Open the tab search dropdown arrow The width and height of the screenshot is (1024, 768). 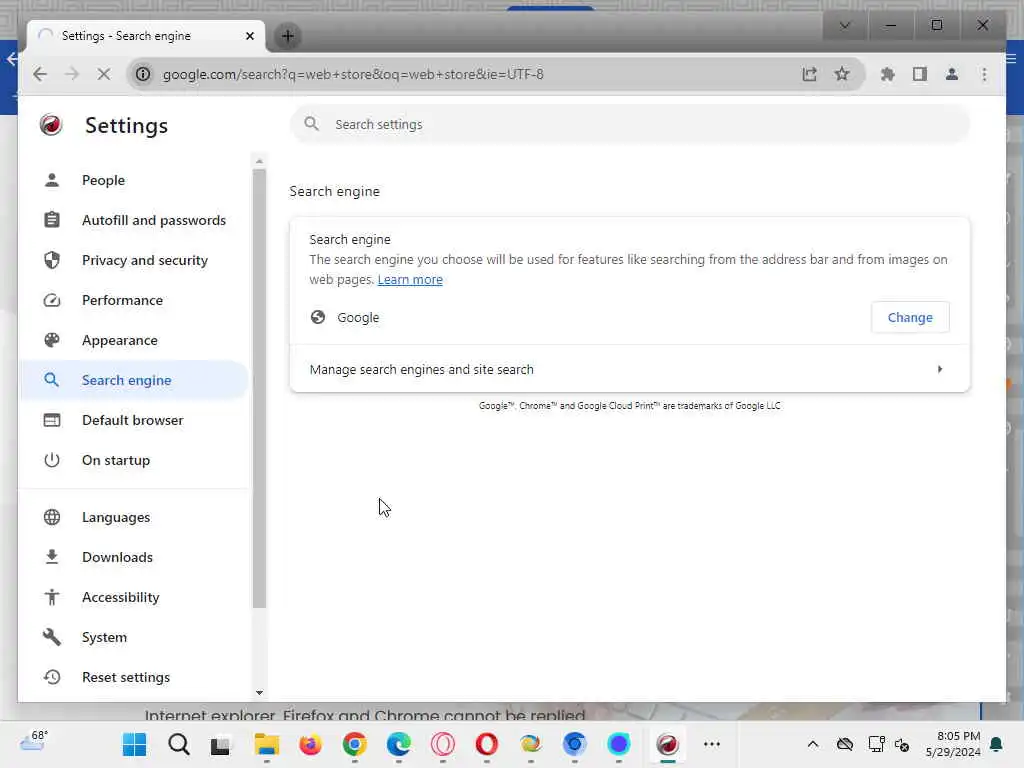point(844,25)
